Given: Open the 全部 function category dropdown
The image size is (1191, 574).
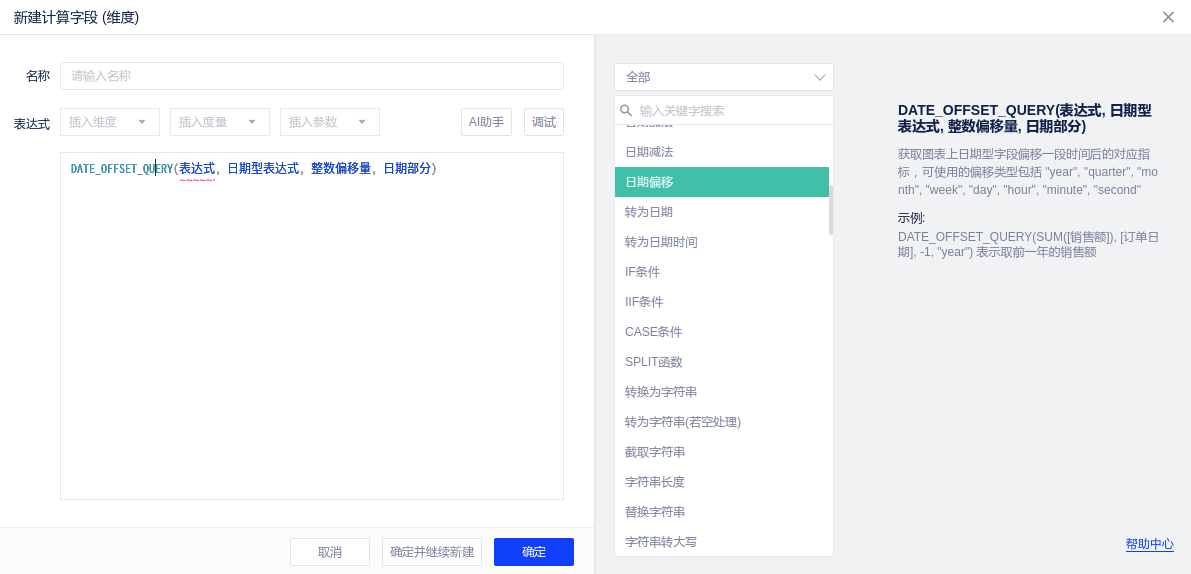Looking at the screenshot, I should click(x=723, y=77).
